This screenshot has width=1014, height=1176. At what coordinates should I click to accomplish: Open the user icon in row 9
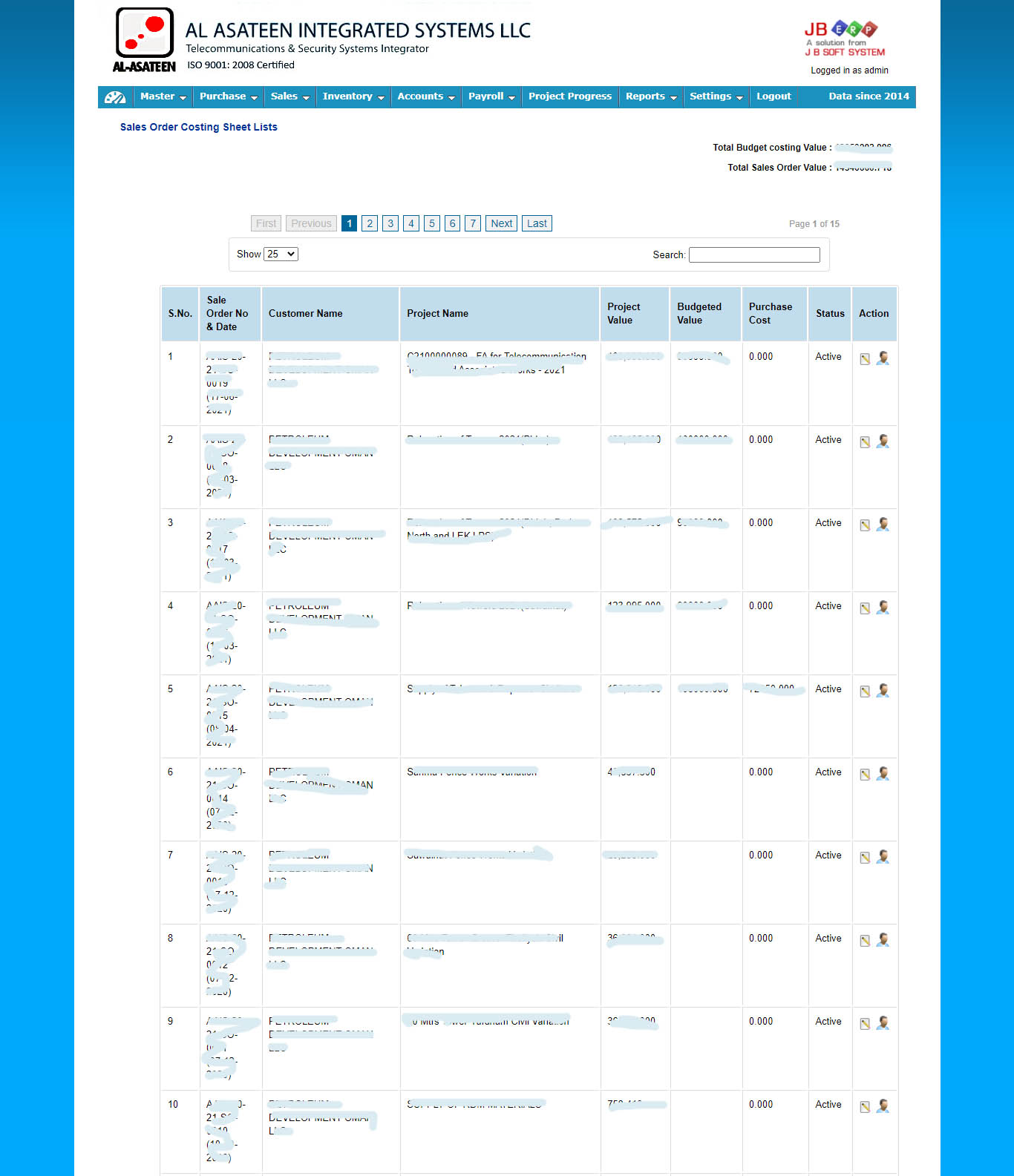883,1022
